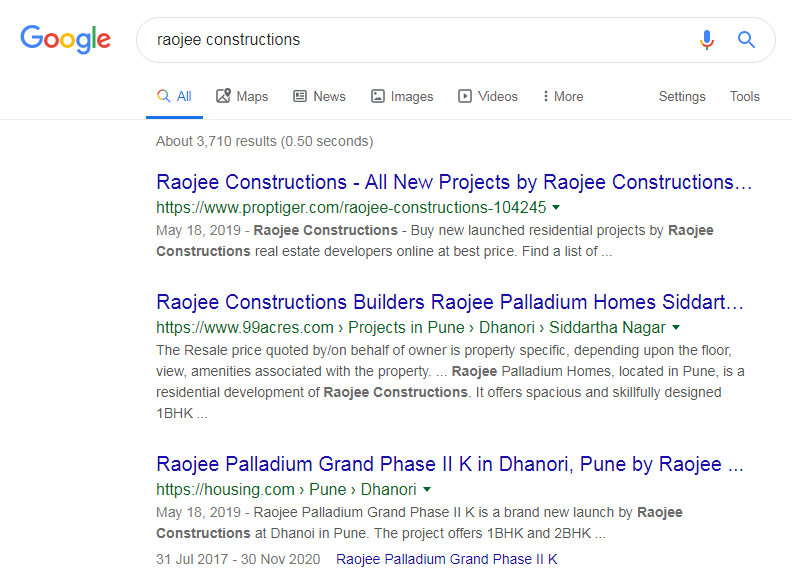Expand the dropdown arrow next to housing.com URL
This screenshot has width=792, height=574.
pos(427,489)
